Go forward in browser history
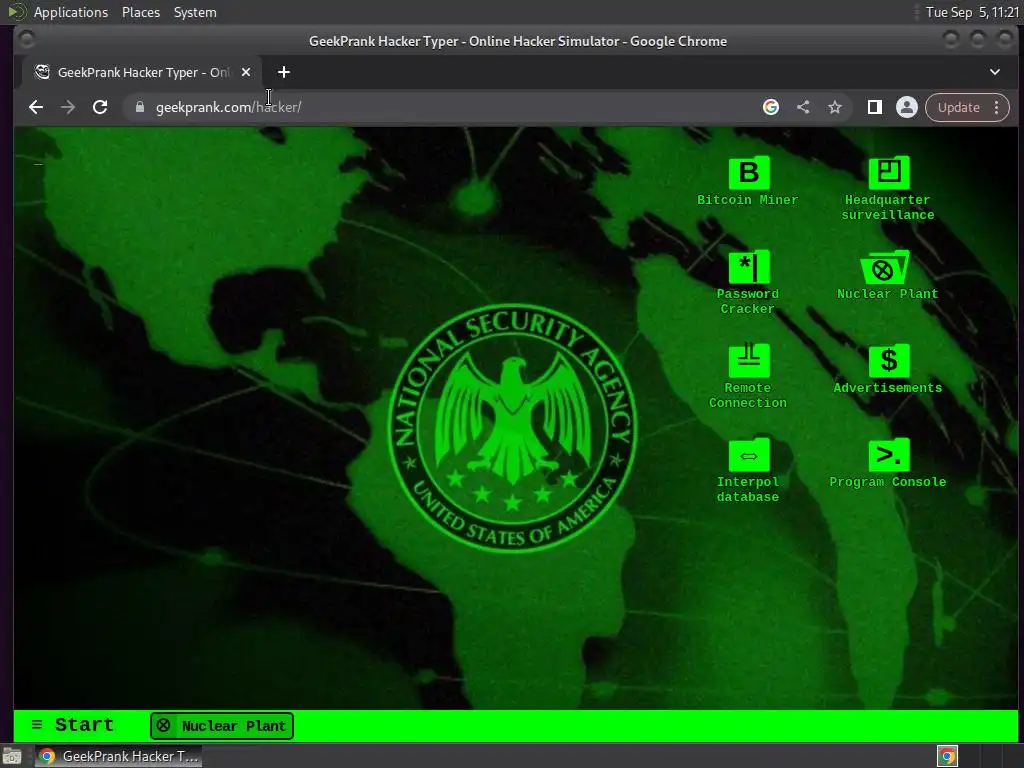The height and width of the screenshot is (768, 1024). pyautogui.click(x=68, y=107)
